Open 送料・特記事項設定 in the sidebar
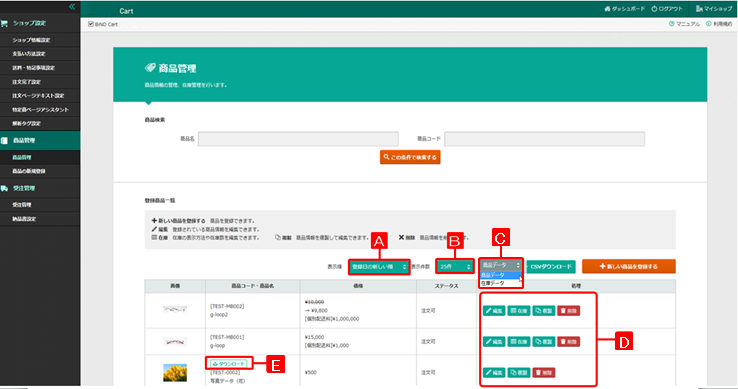This screenshot has height=389, width=738. coord(33,68)
